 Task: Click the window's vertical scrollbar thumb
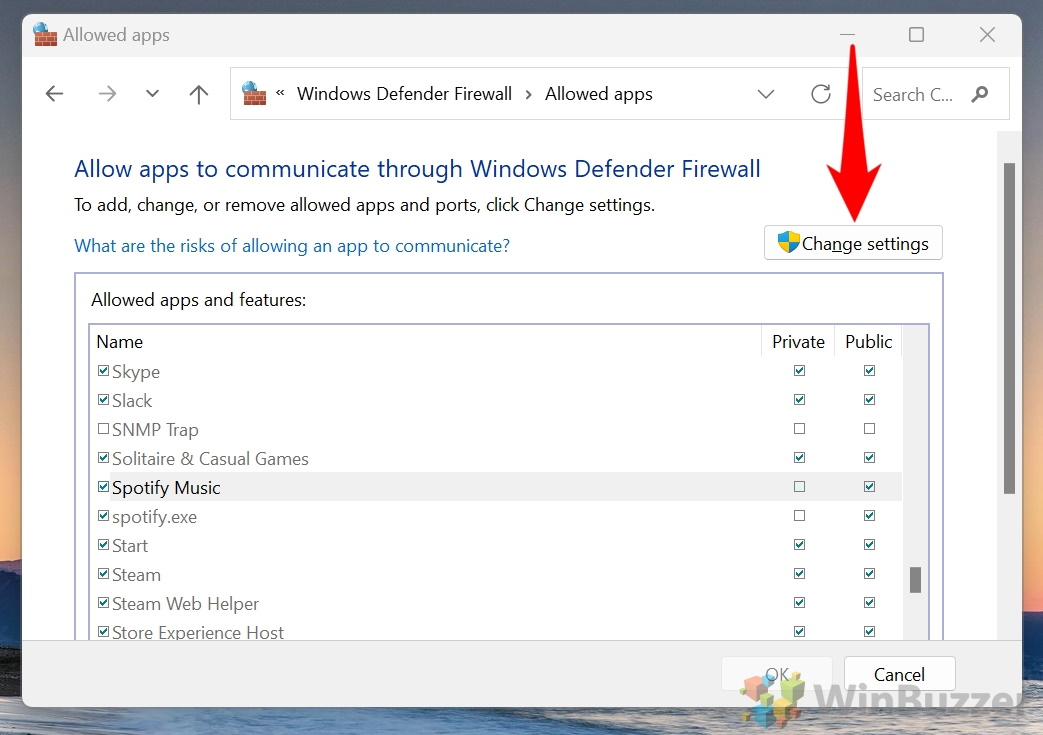click(1009, 328)
